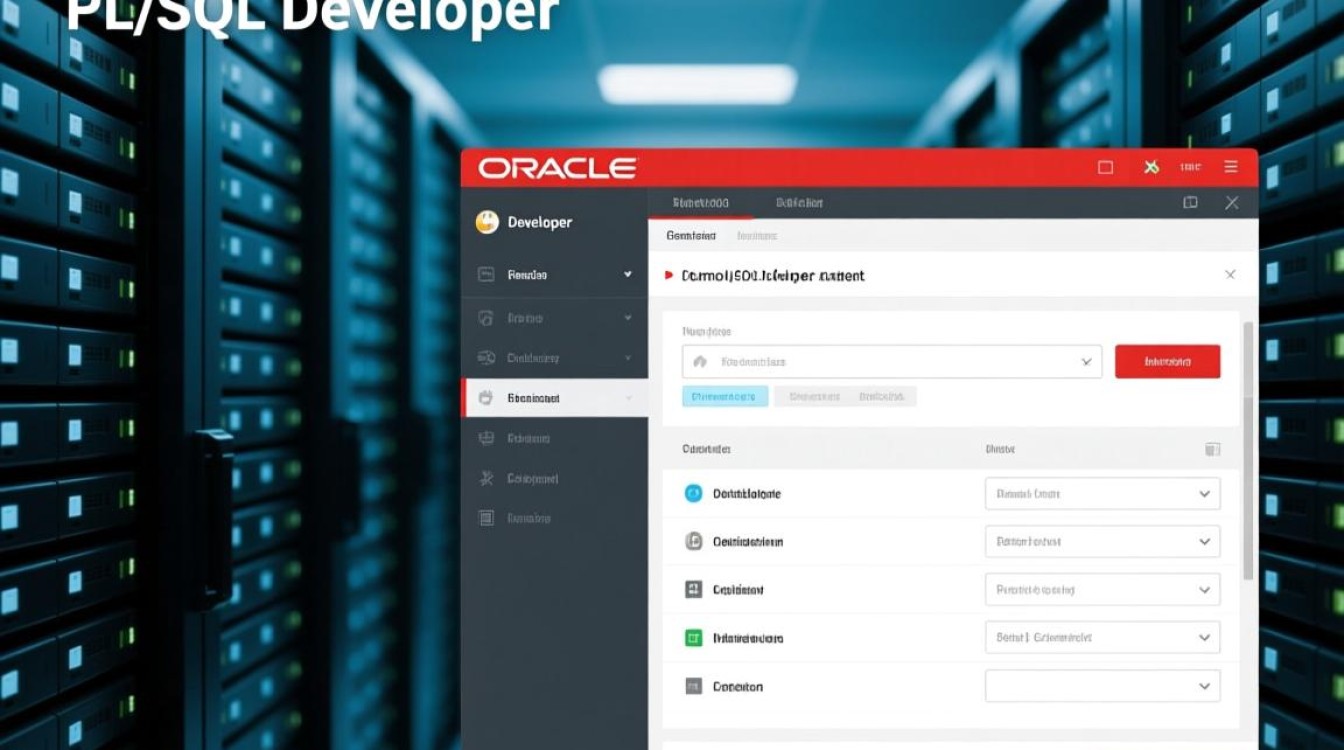Open the dropdown in the dark square icon row
1344x750 pixels.
tap(1103, 589)
